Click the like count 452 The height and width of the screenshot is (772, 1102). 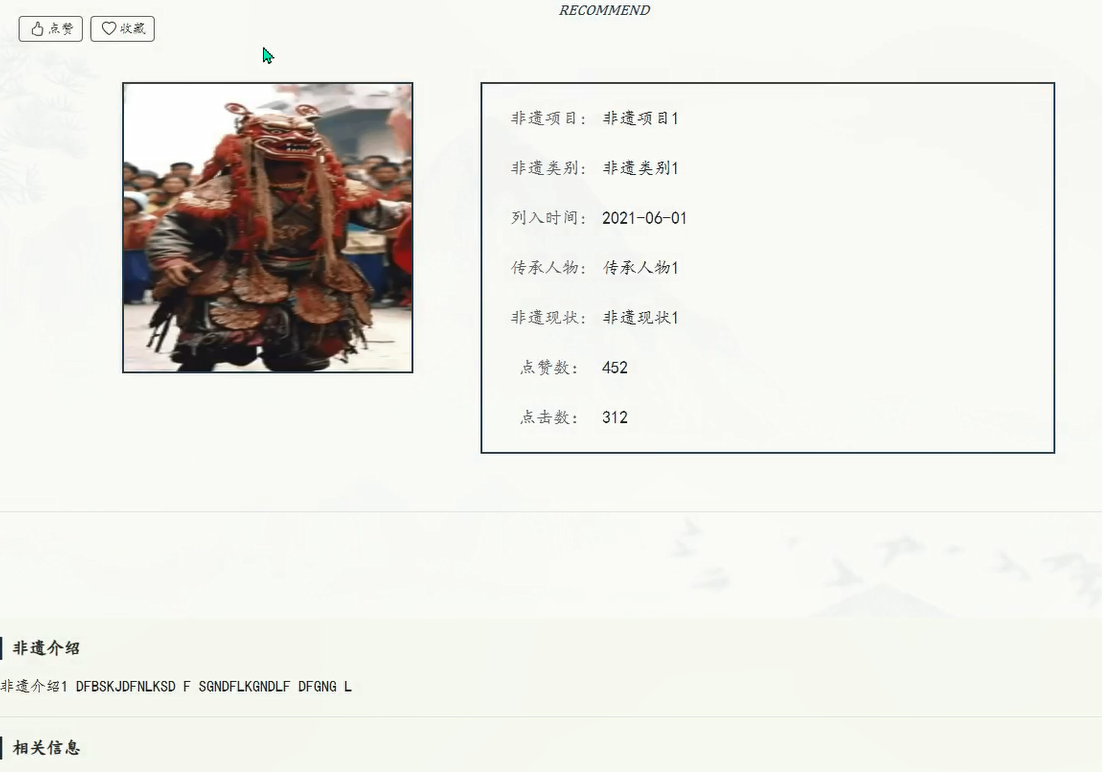pyautogui.click(x=615, y=368)
